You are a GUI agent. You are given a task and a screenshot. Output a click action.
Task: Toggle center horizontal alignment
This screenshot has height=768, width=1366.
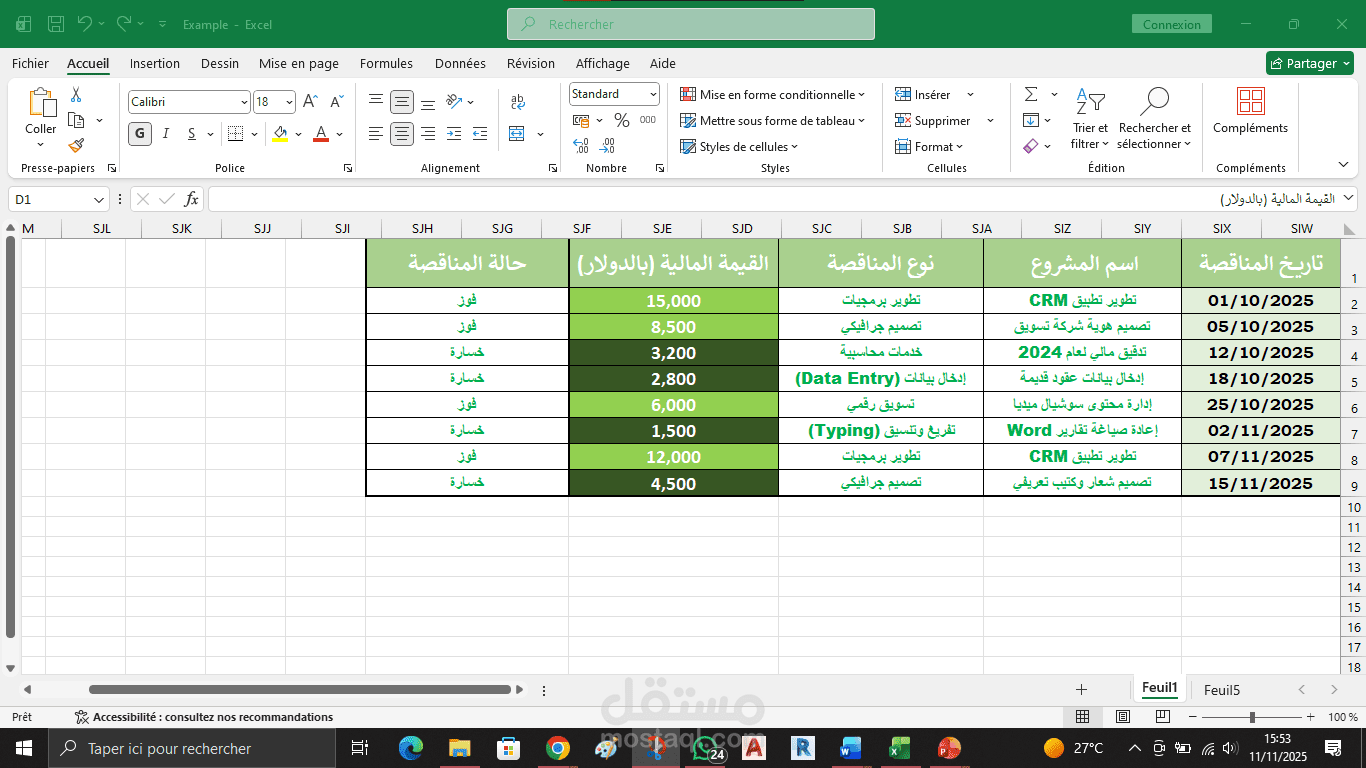pos(402,134)
